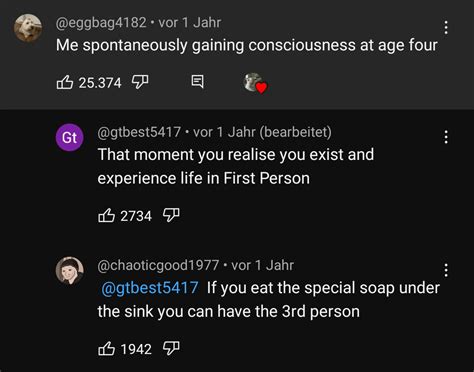474x372 pixels.
Task: Click the 25.374 like count
Action: tap(100, 83)
